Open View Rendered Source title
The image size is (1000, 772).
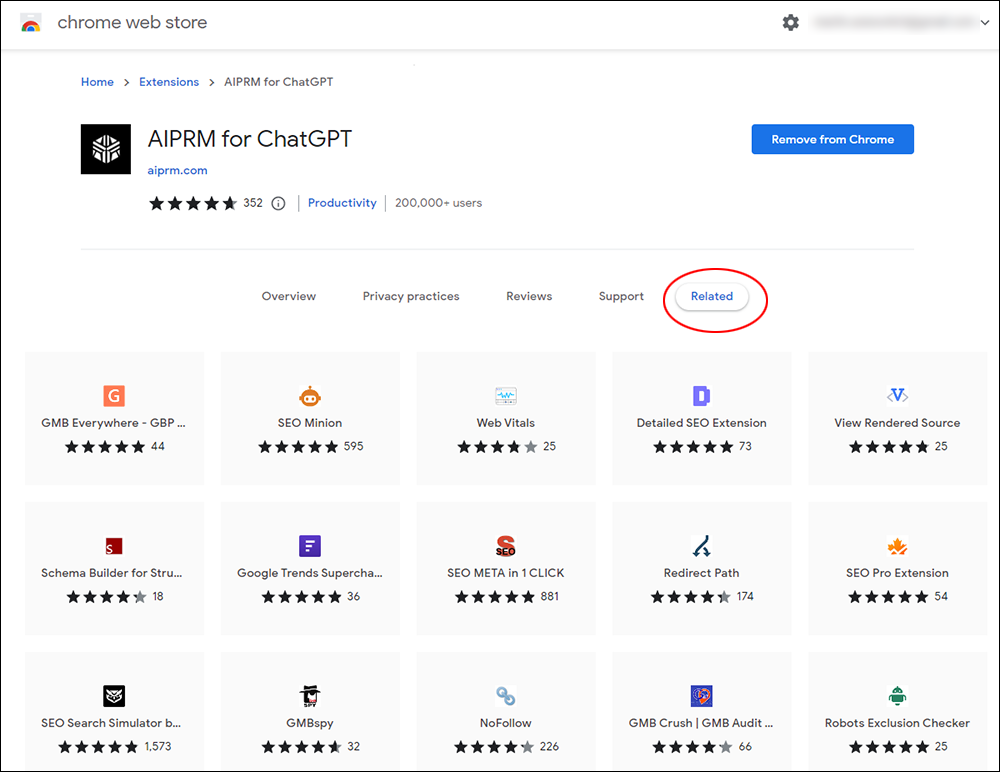[897, 423]
